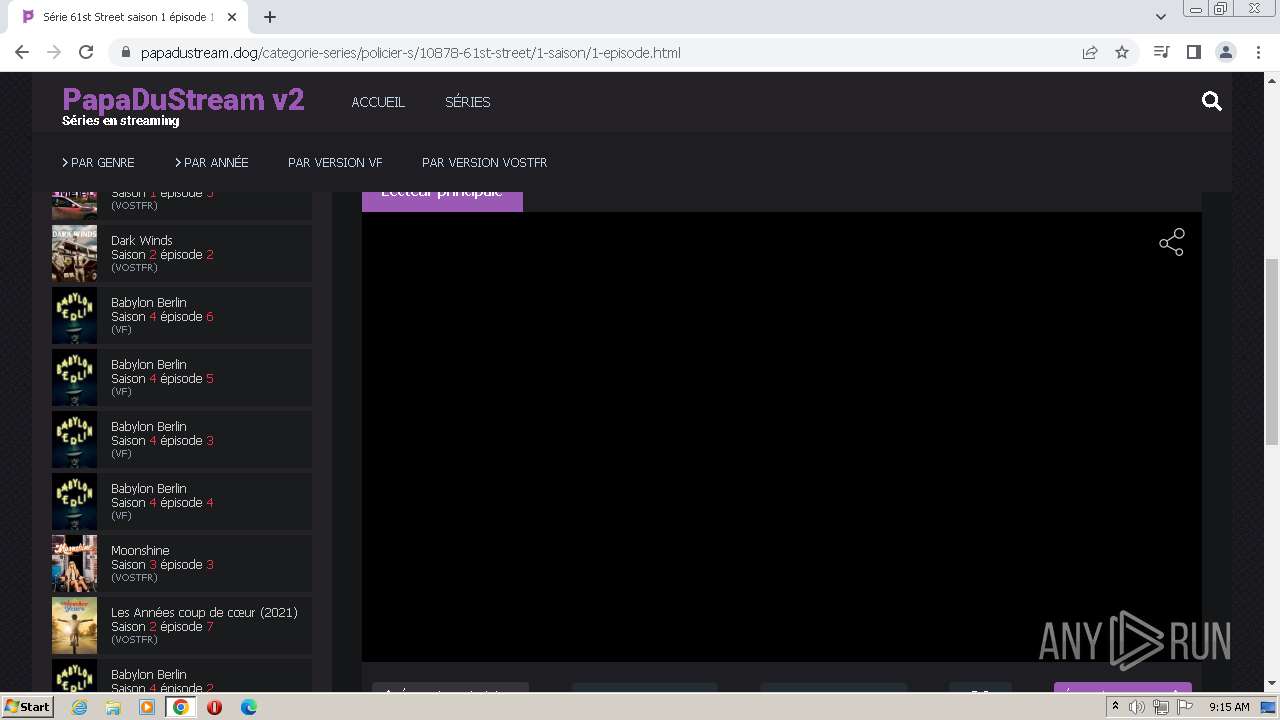This screenshot has height=720, width=1280.
Task: Bookmark this tab with the star icon
Action: [1122, 52]
